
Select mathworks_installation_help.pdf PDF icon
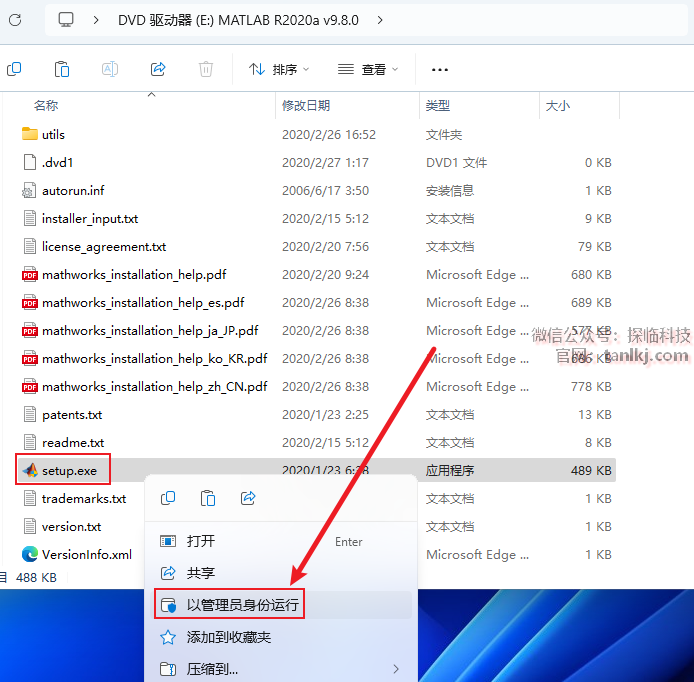(x=30, y=274)
